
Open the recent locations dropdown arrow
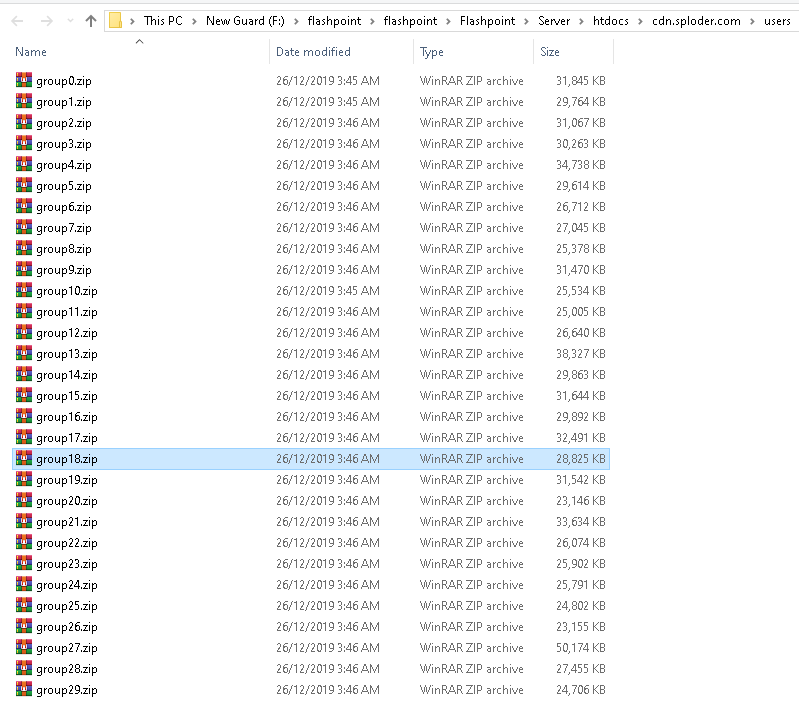[70, 20]
